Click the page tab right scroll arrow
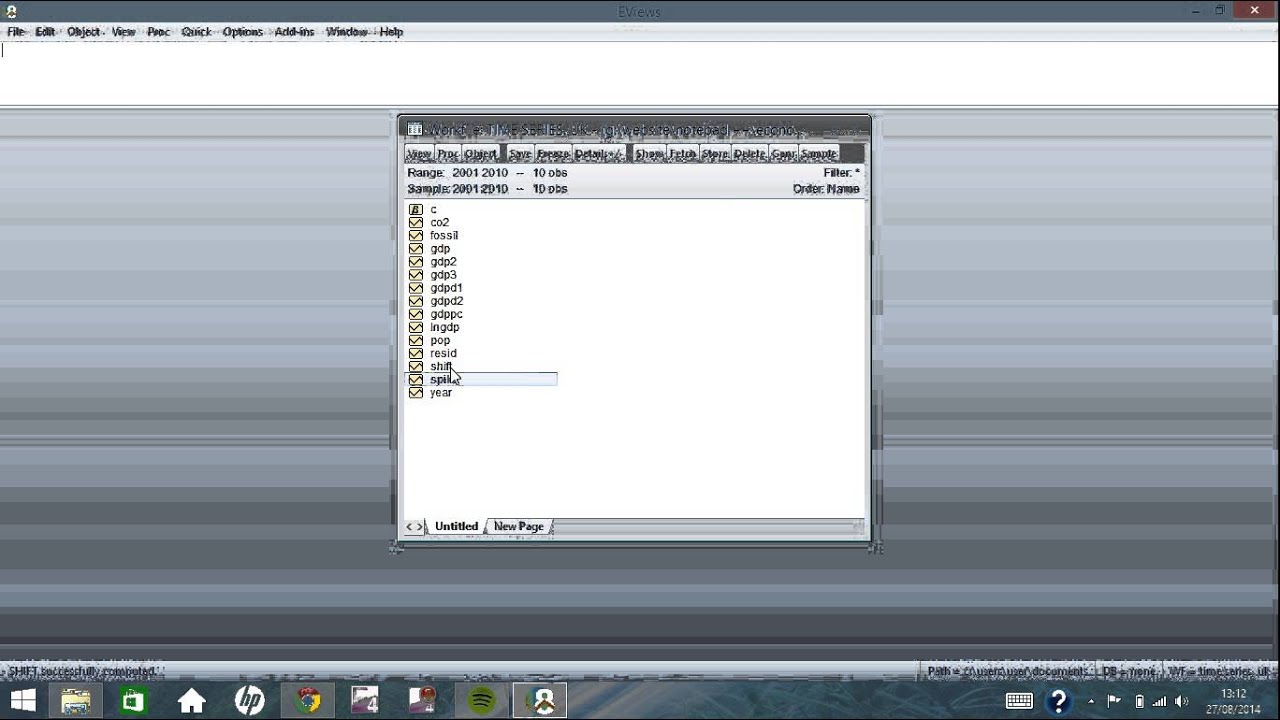1280x720 pixels. (420, 526)
